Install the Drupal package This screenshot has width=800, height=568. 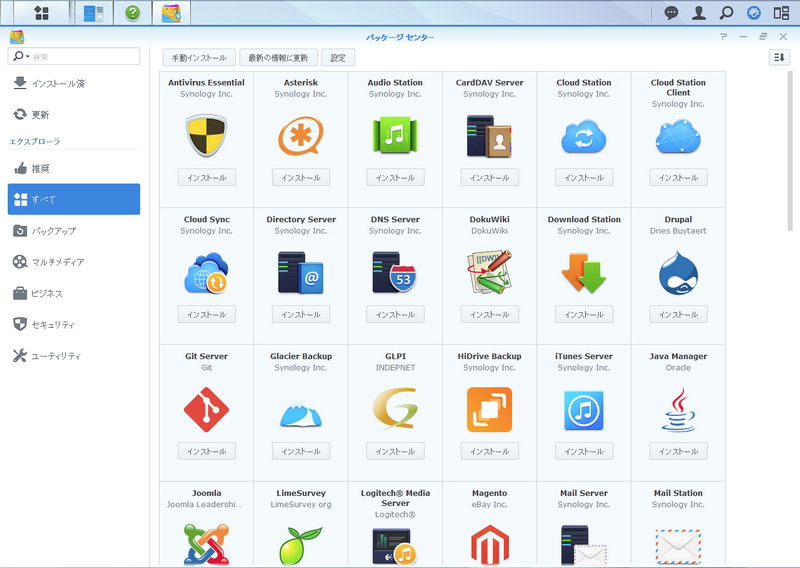pos(678,314)
